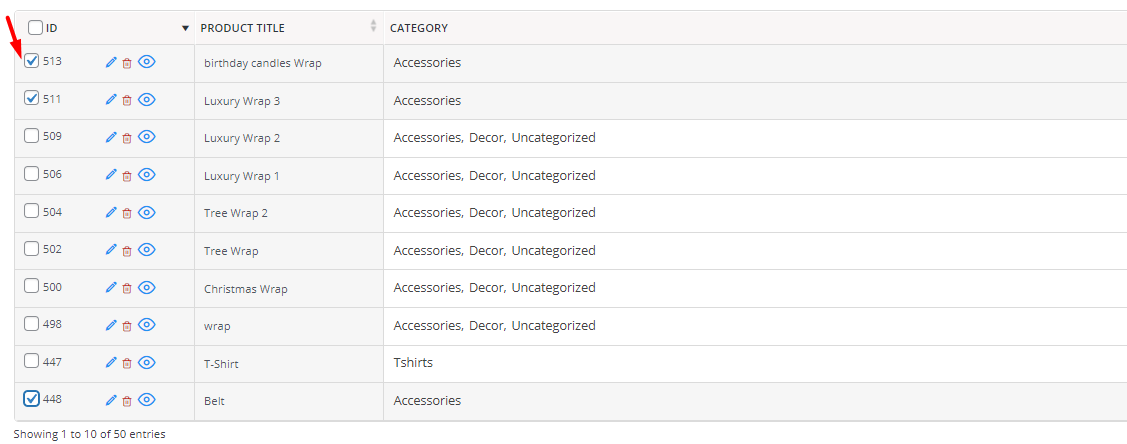This screenshot has height=444, width=1127.
Task: Click the Product Title column header
Action: click(x=242, y=28)
